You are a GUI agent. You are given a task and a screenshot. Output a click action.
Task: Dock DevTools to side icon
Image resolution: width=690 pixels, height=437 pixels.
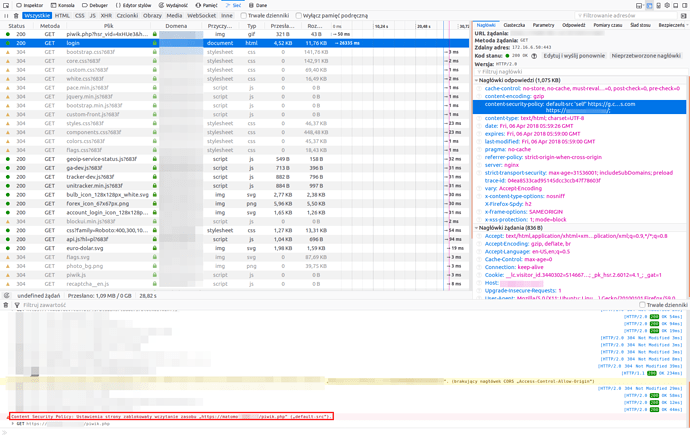(x=684, y=5)
